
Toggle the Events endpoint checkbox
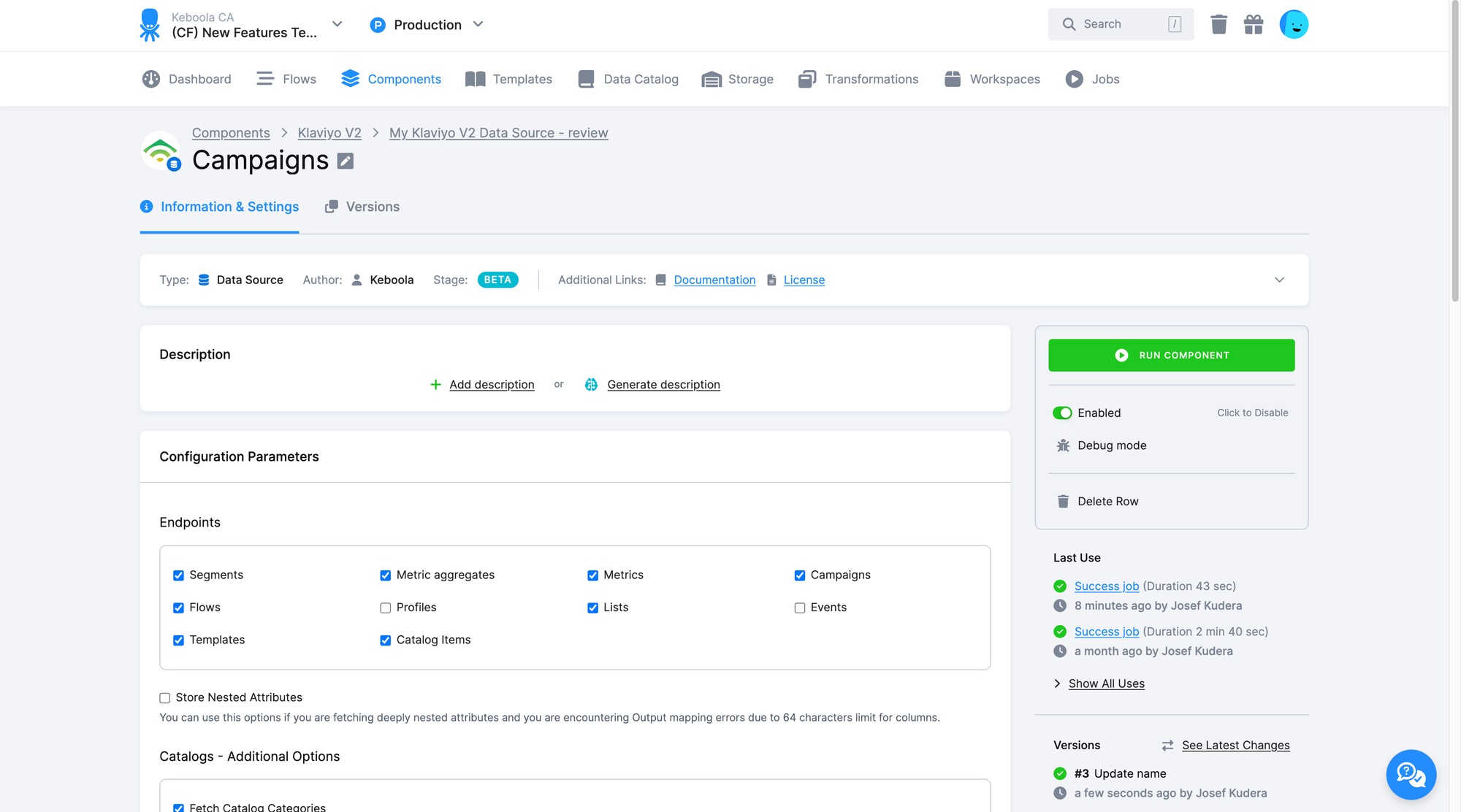[800, 607]
